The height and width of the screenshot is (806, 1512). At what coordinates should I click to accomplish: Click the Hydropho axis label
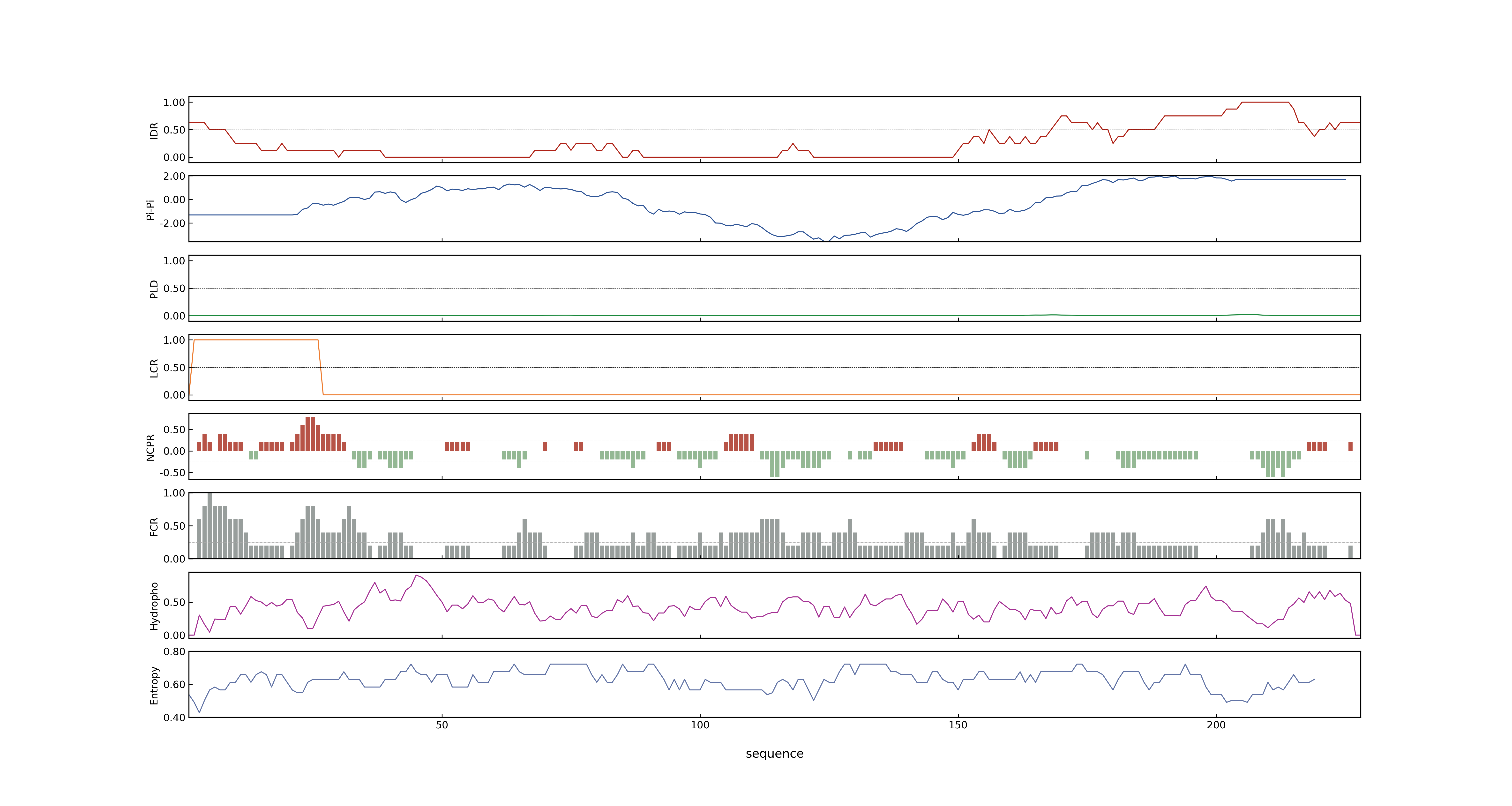(x=154, y=606)
